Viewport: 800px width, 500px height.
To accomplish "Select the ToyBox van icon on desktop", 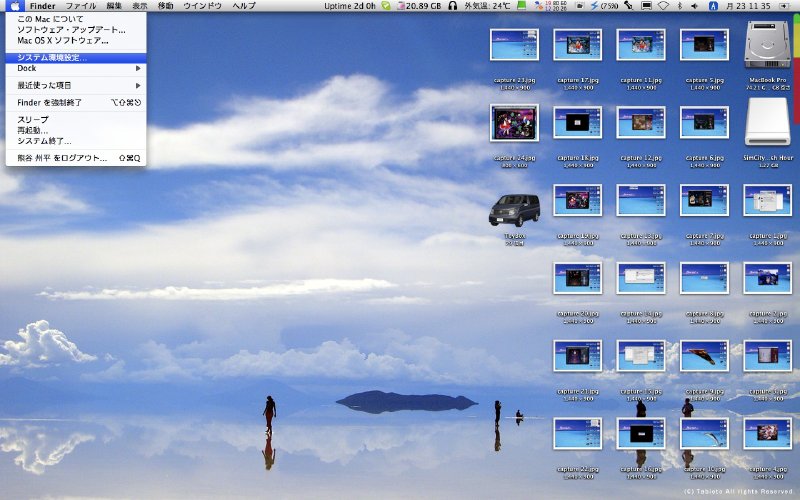I will click(x=514, y=210).
